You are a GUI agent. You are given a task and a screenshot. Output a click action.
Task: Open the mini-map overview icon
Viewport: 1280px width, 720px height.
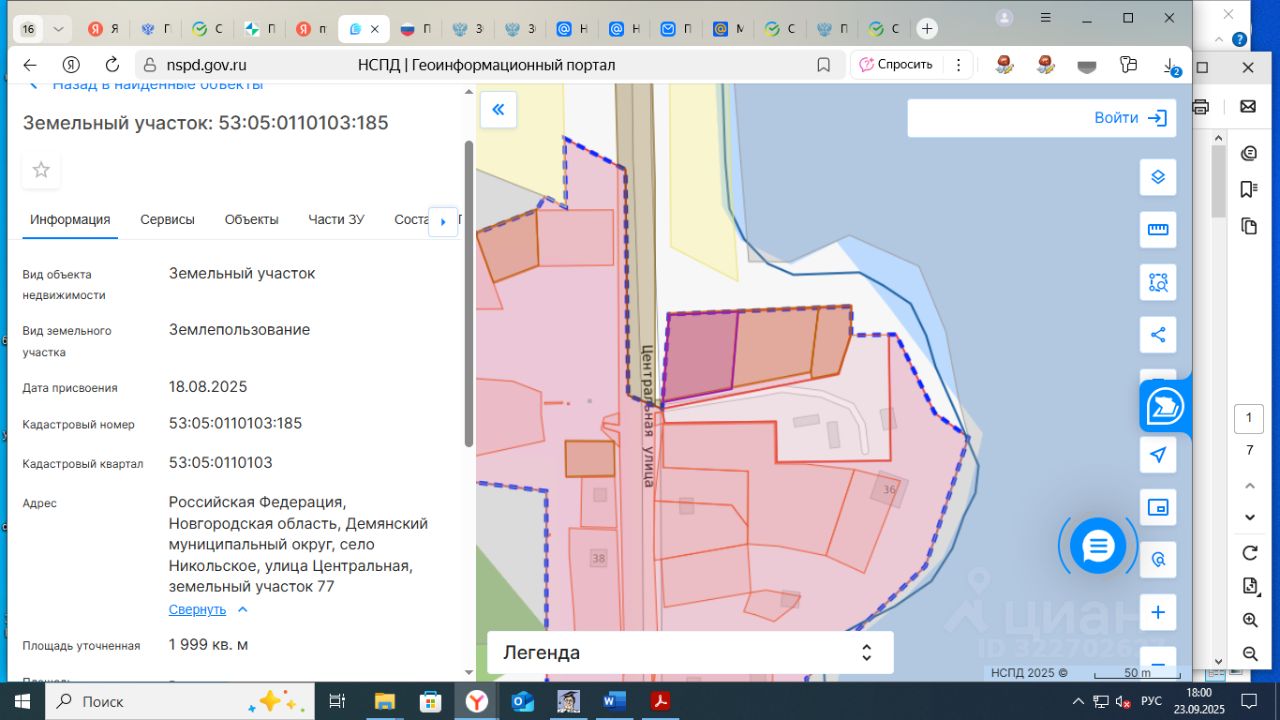(1158, 507)
